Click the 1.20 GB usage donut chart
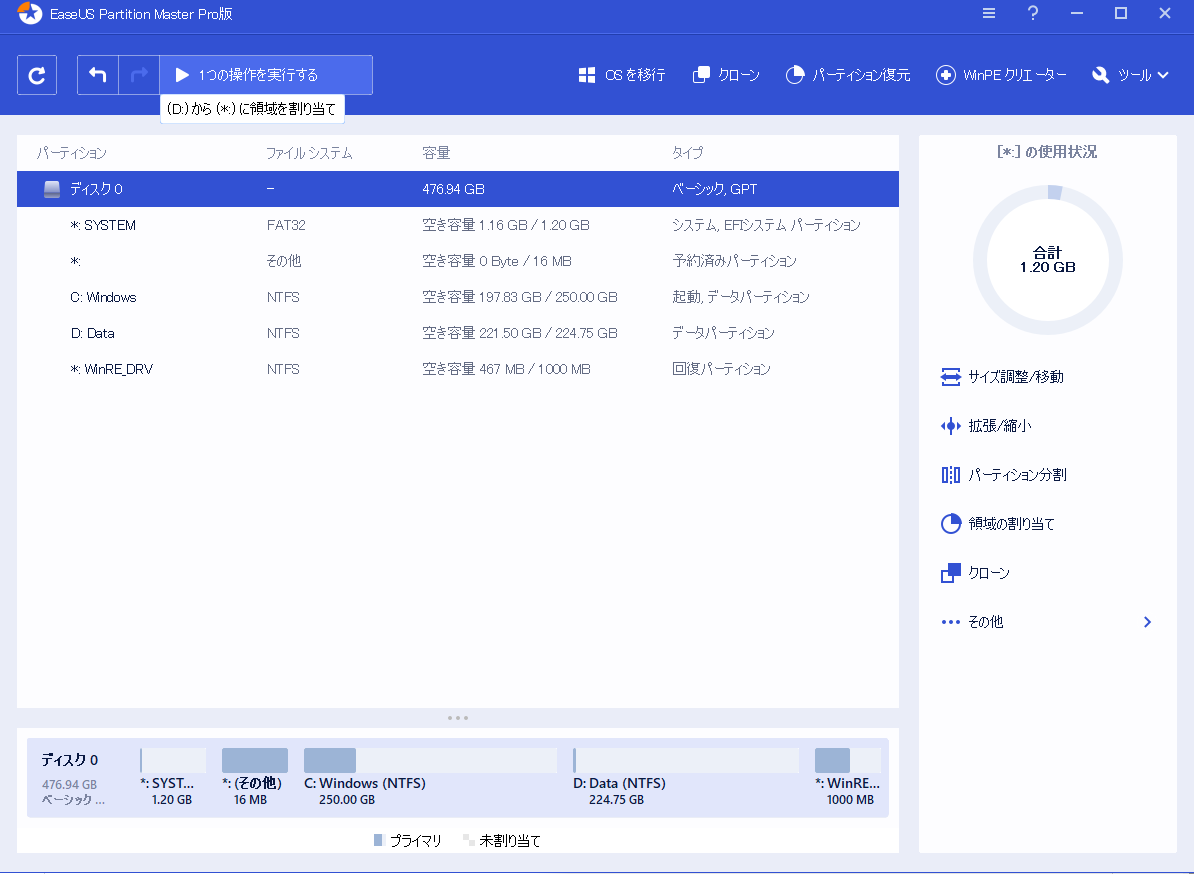The width and height of the screenshot is (1194, 874). [1047, 258]
